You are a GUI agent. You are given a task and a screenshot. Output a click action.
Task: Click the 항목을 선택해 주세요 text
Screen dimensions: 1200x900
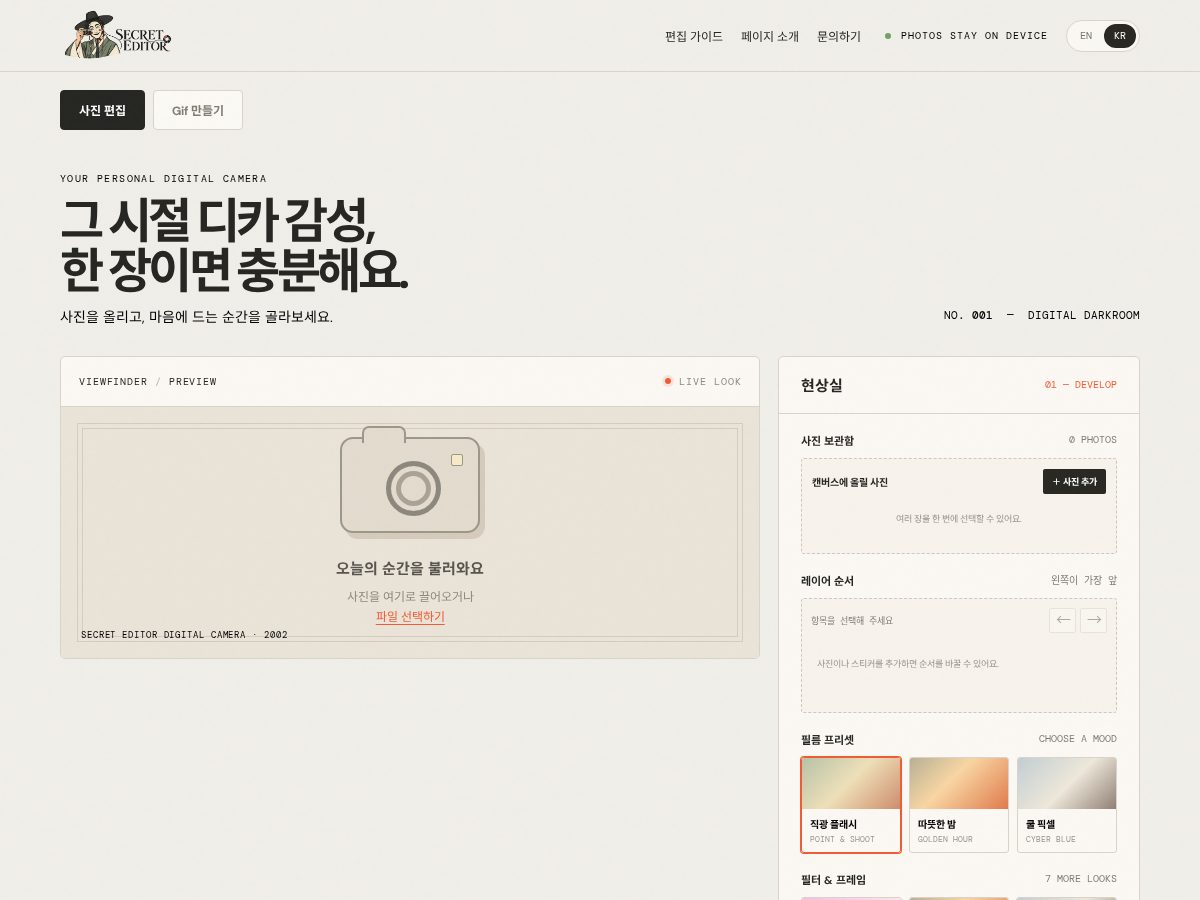tap(852, 620)
